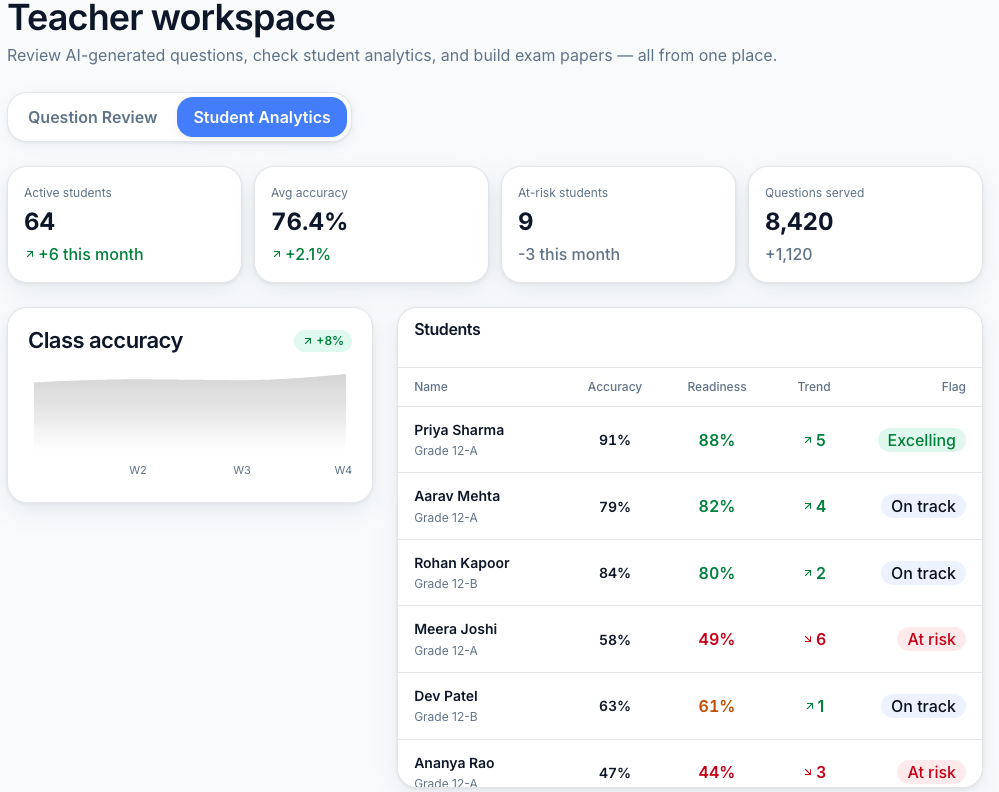Click the 88% readiness value
This screenshot has width=999, height=792.
pyautogui.click(x=716, y=440)
